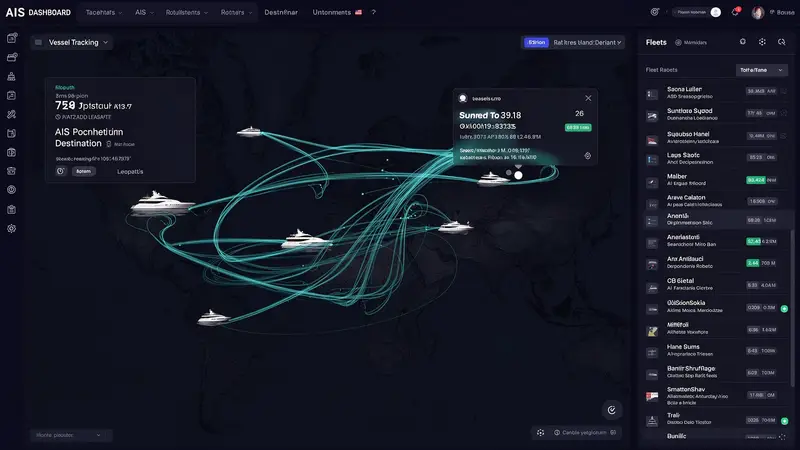Click the shield icon in Fleets header
800x450 pixels.
point(743,42)
